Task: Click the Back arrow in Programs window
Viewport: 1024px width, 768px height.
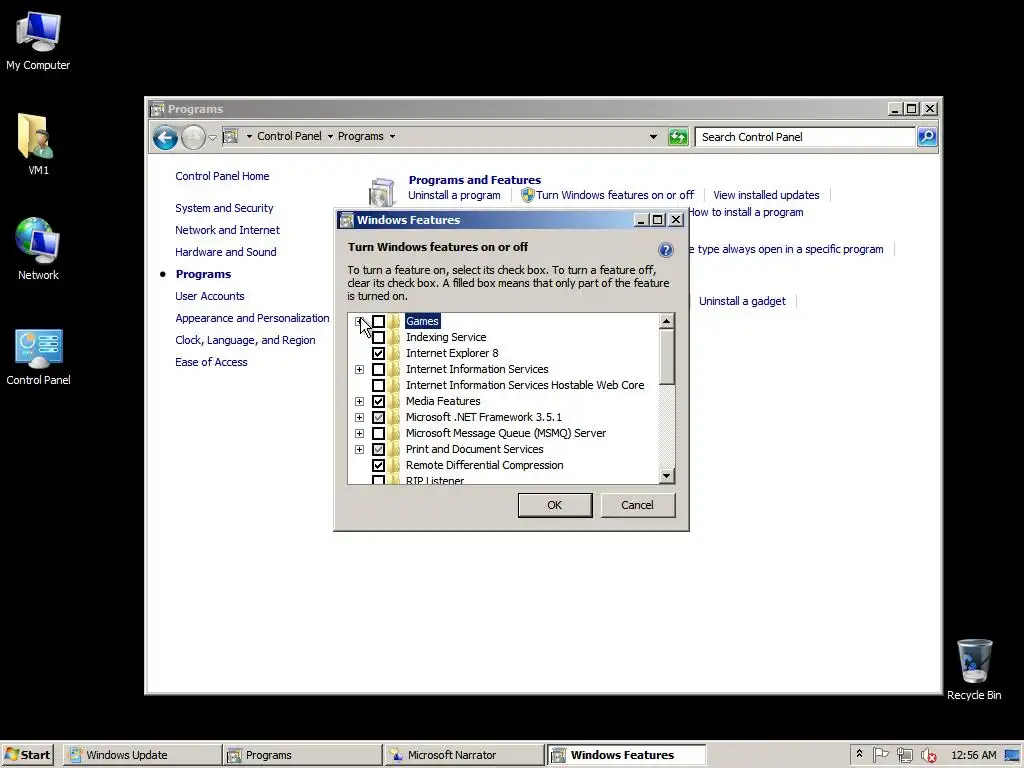Action: [x=165, y=137]
